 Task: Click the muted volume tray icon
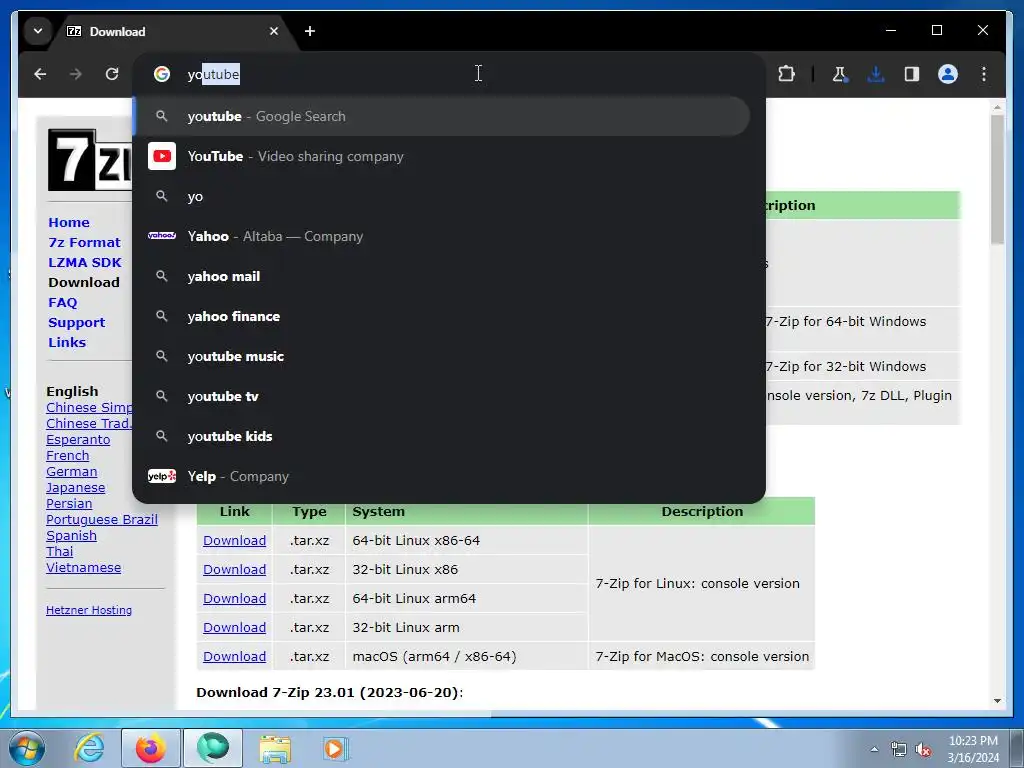(x=923, y=750)
